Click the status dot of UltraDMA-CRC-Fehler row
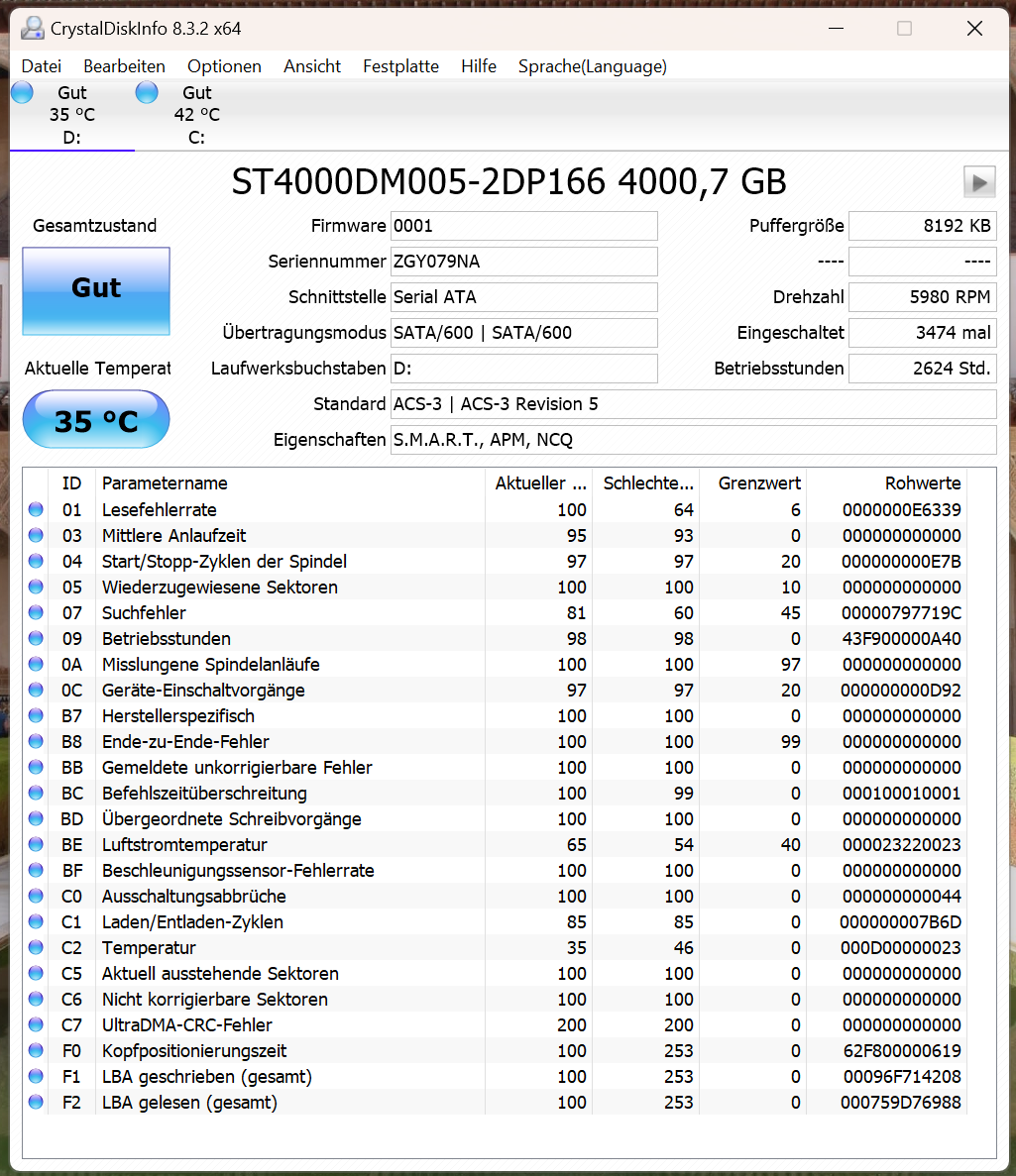The image size is (1016, 1176). [36, 1024]
